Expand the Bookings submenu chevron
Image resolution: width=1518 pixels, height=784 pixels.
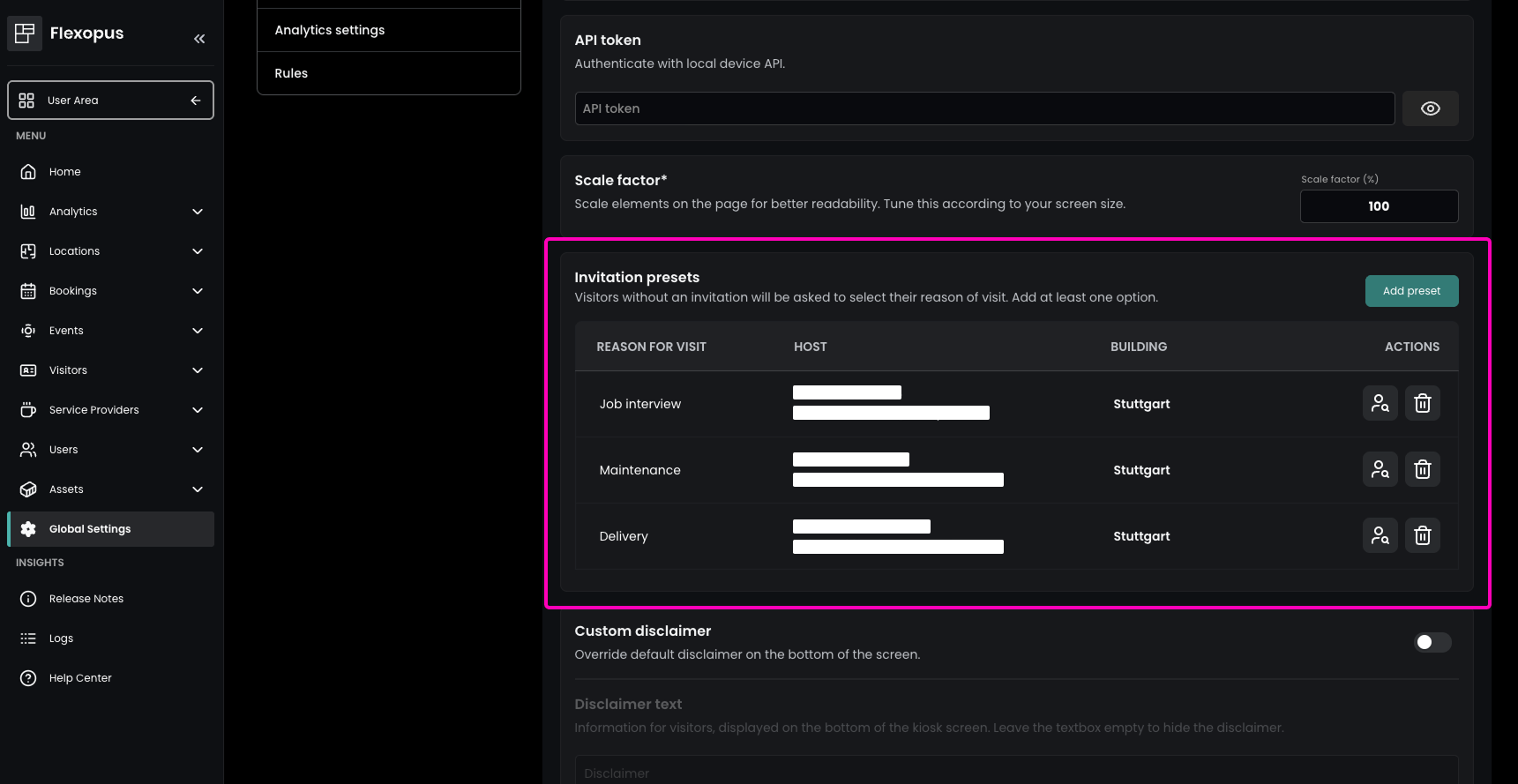198,291
